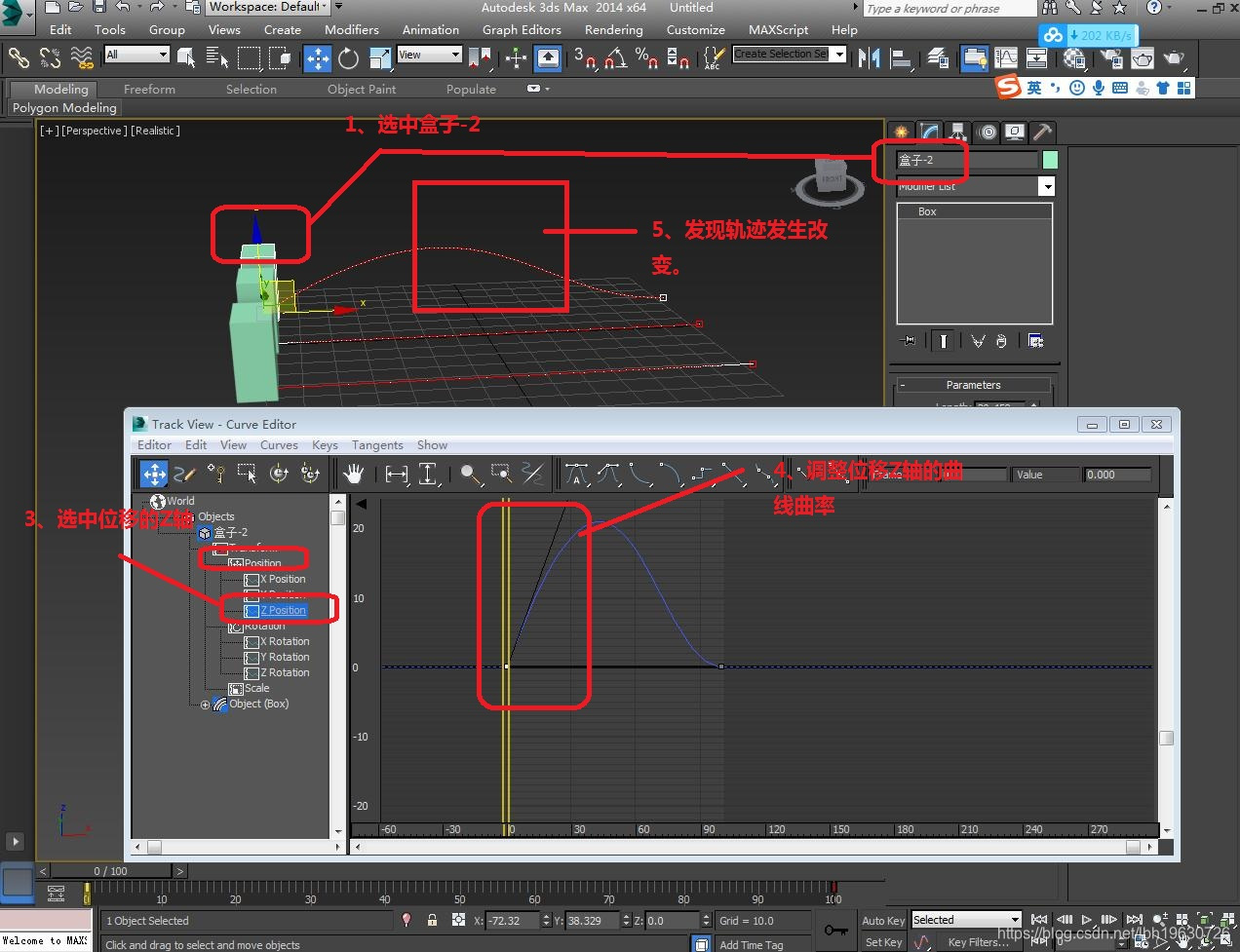The height and width of the screenshot is (952, 1240).
Task: Select the magnifier Zoom tool in Curve Editor
Action: pos(471,474)
